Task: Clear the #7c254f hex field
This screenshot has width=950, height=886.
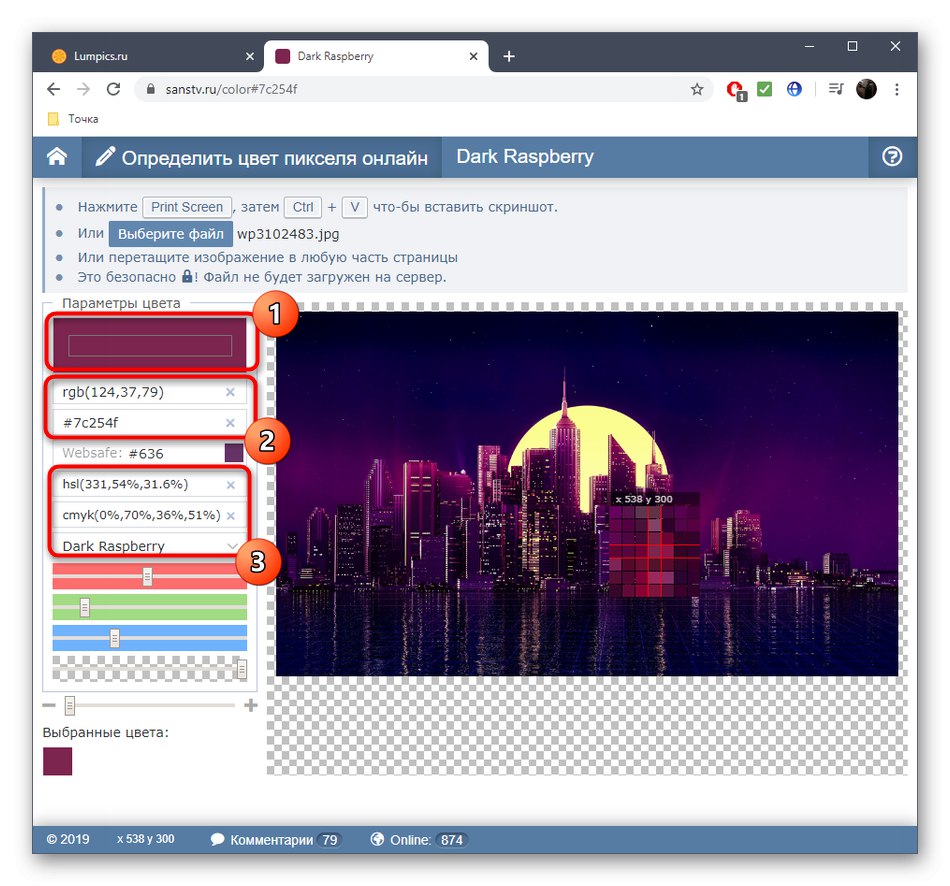Action: [230, 422]
